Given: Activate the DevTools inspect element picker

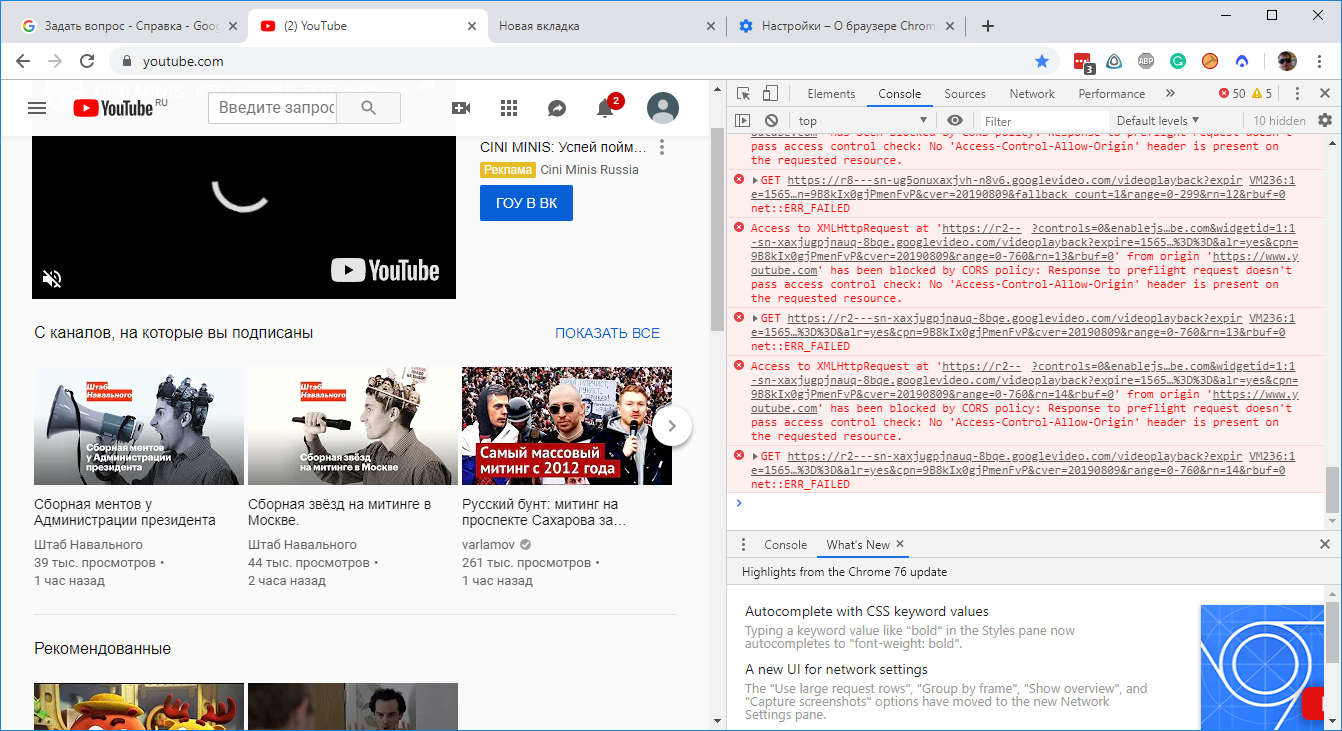Looking at the screenshot, I should tap(744, 94).
